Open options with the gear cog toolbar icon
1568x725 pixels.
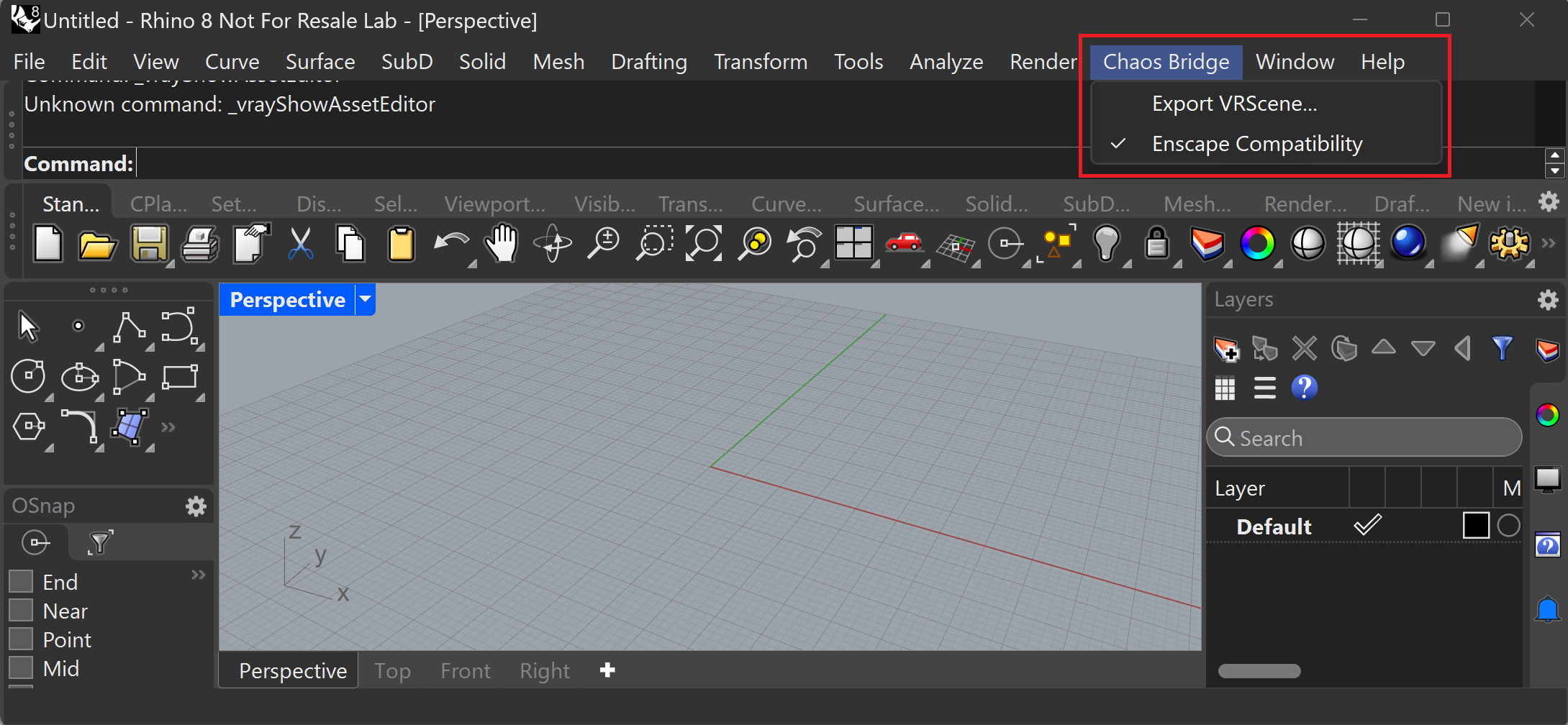tap(1509, 245)
